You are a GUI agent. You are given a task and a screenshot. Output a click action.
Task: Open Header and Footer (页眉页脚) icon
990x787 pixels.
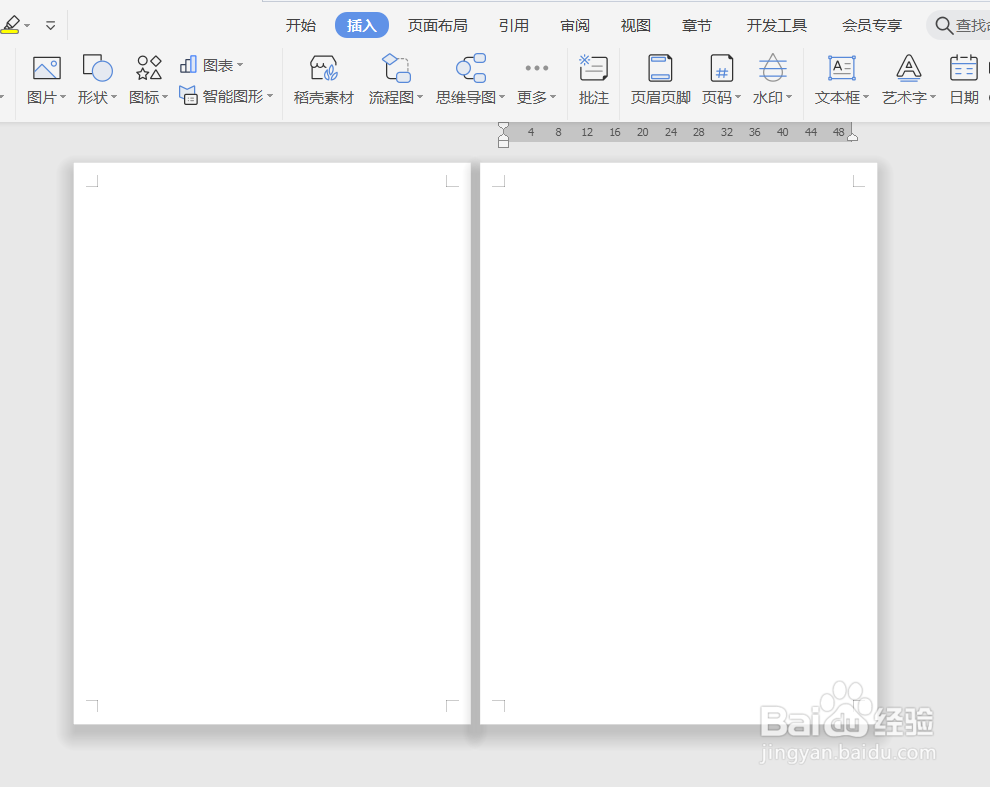point(660,68)
